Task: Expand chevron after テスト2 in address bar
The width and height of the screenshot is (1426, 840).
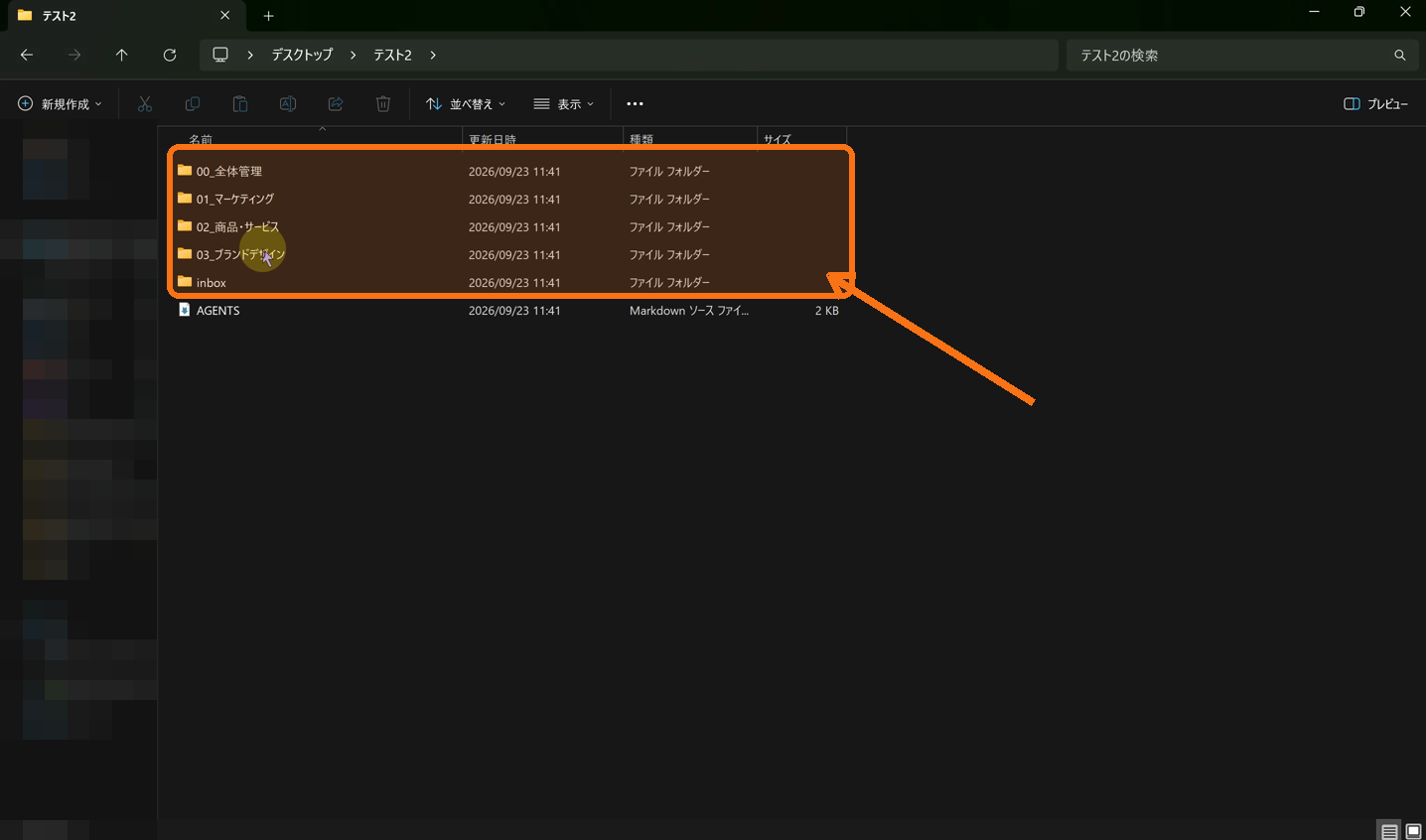Action: point(433,55)
